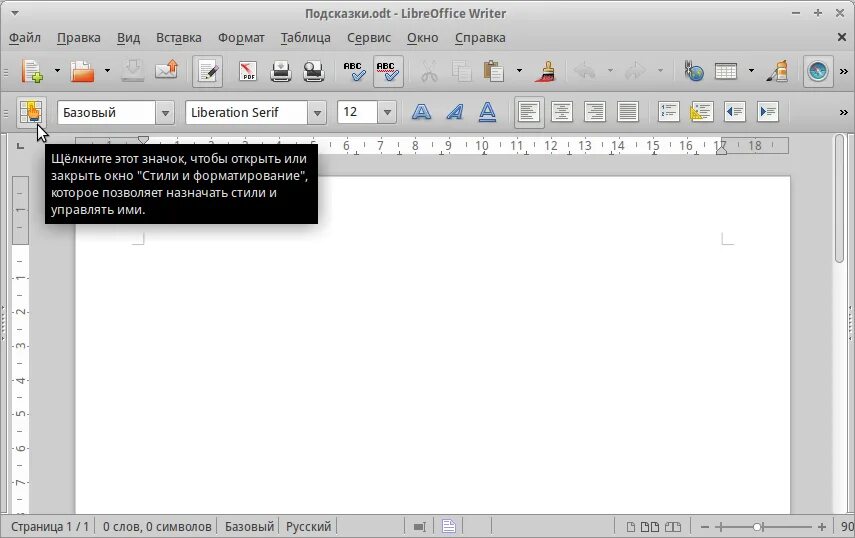Open the Navigator compass icon
The image size is (855, 538).
818,71
